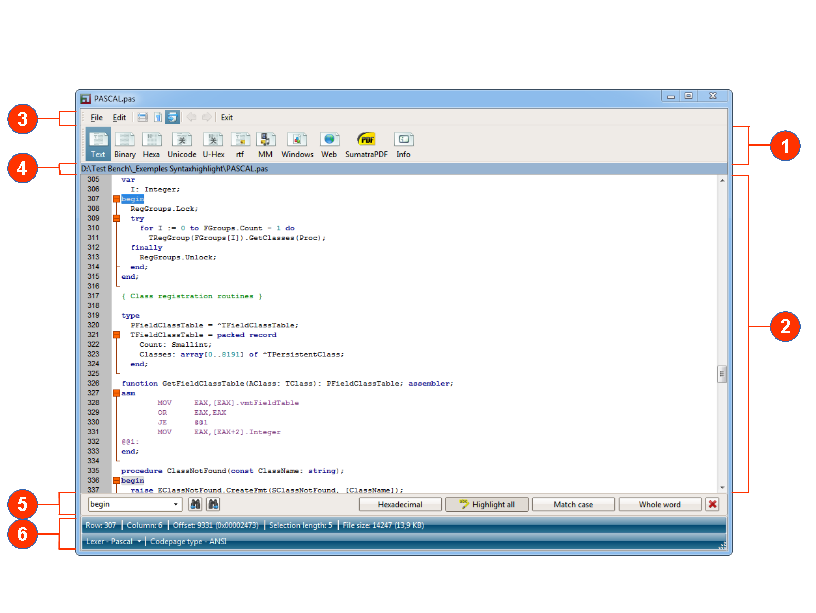Screen dimensions: 816x613
Task: Open the search term dropdown arrow
Action: coord(175,504)
